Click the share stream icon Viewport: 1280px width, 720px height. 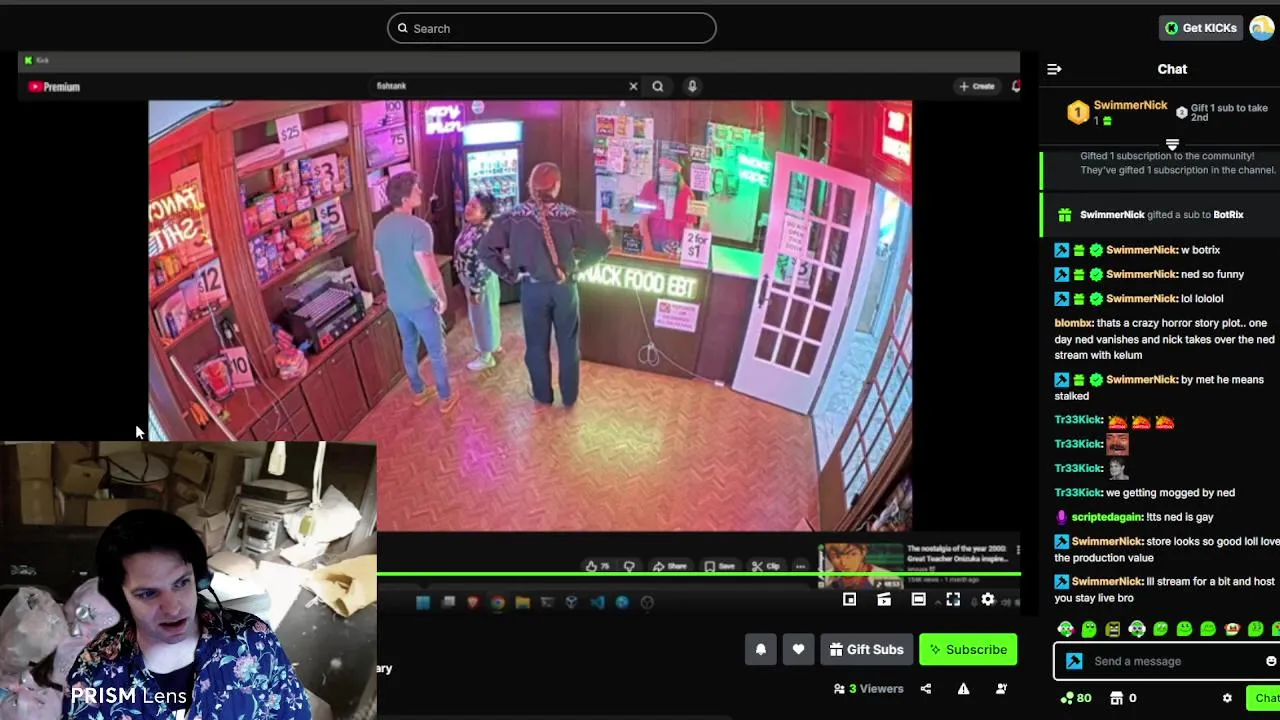coord(926,688)
